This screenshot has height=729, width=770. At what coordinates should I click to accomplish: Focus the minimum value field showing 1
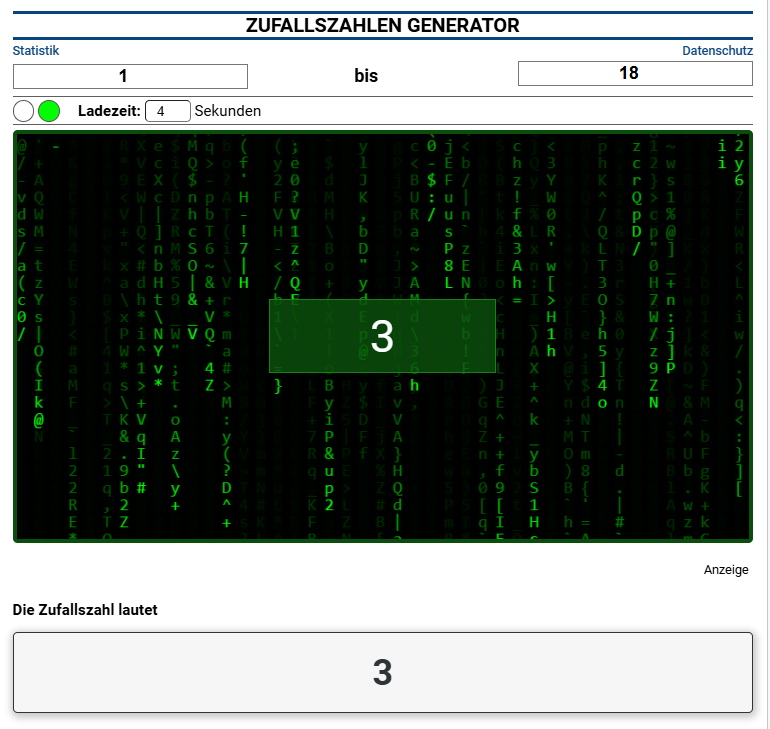(x=130, y=76)
